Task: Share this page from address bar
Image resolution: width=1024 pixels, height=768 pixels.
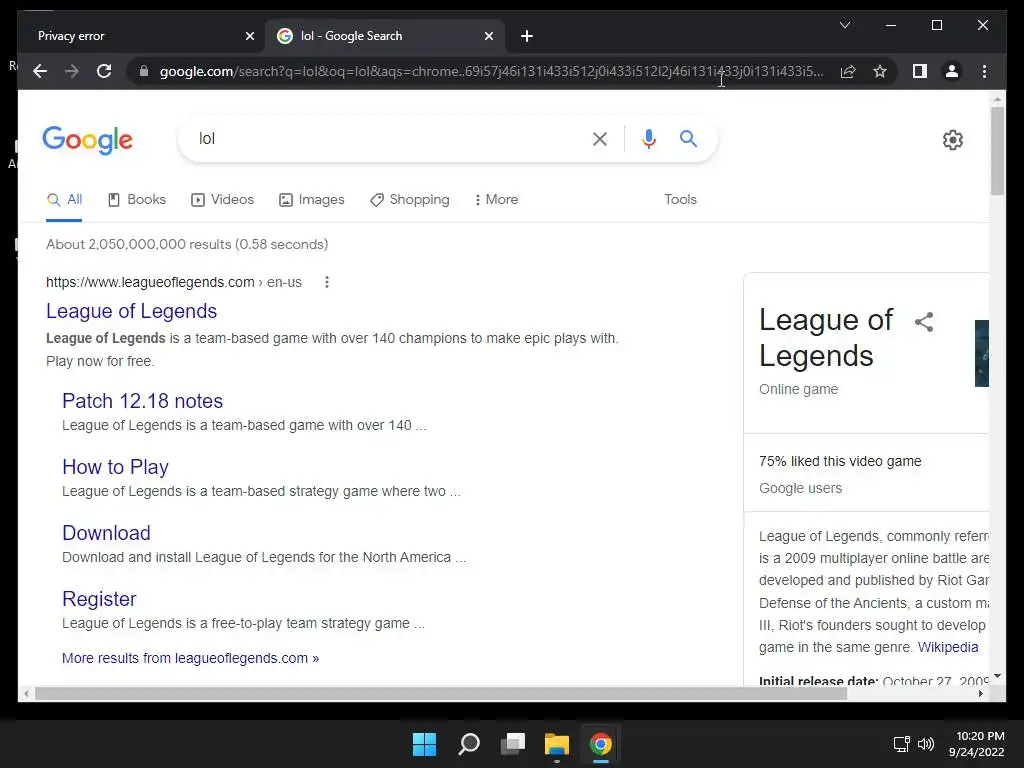Action: click(x=848, y=71)
